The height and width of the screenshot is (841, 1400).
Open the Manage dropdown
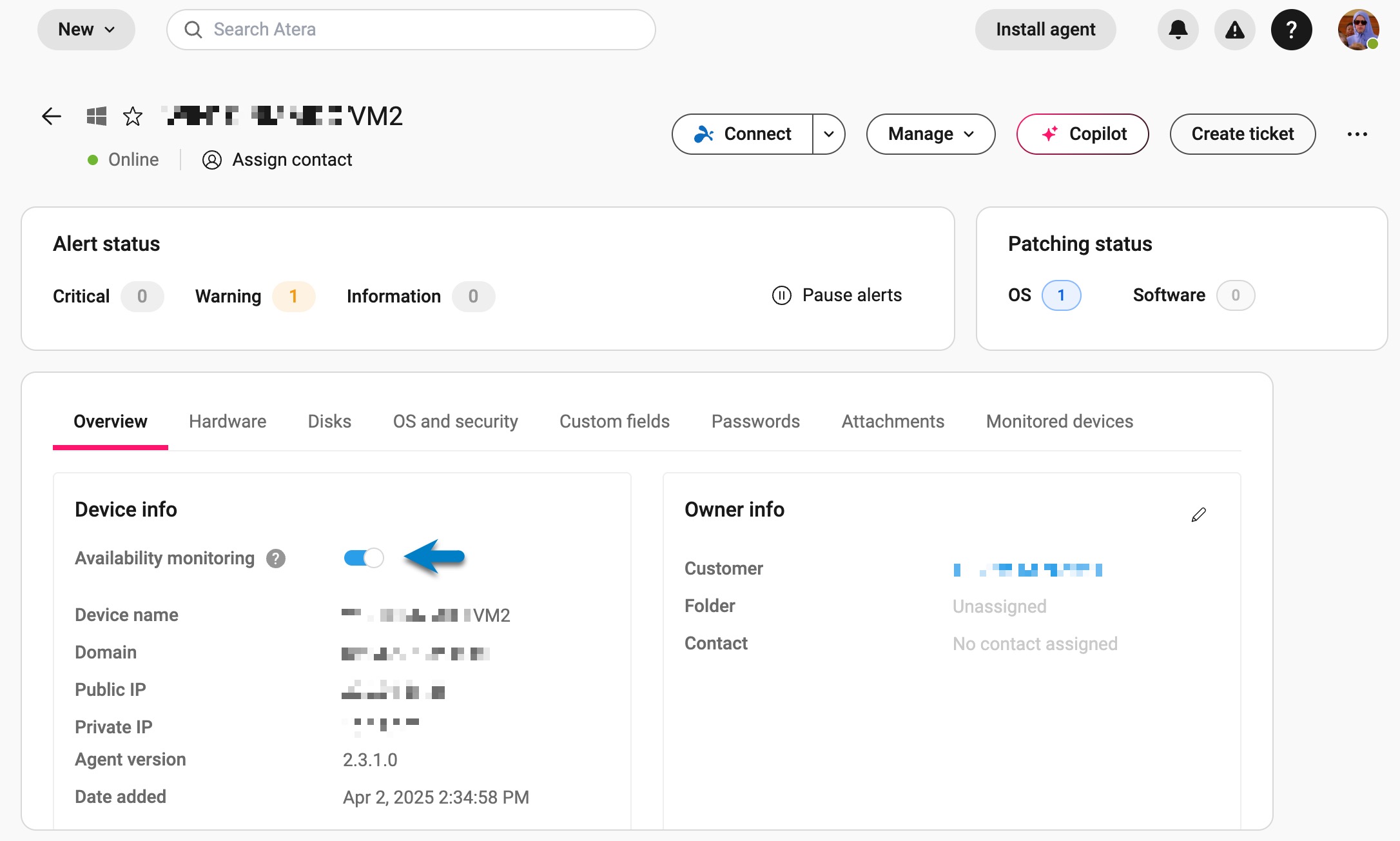point(931,134)
